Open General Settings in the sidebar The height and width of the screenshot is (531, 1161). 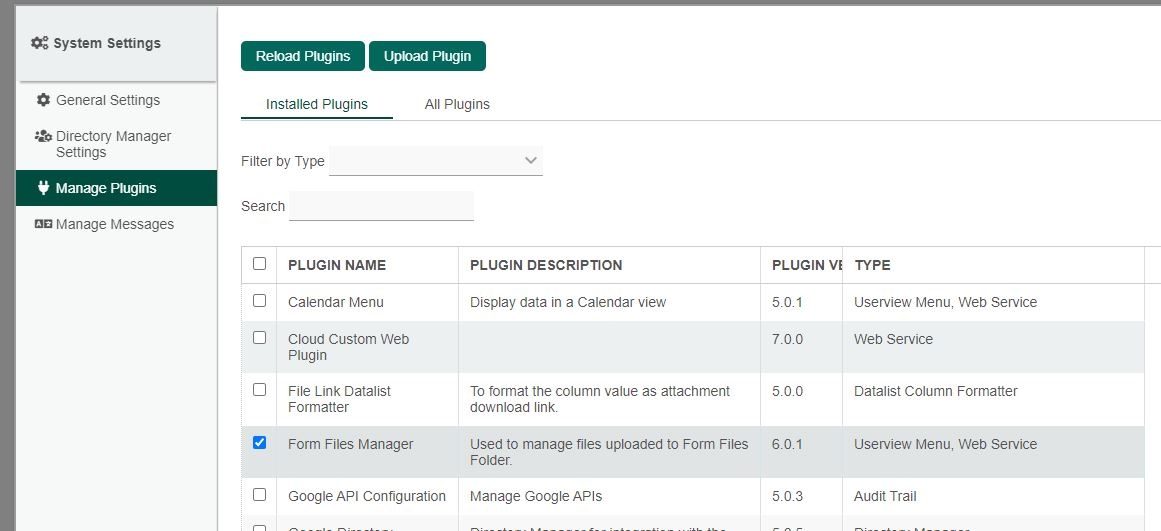[107, 100]
